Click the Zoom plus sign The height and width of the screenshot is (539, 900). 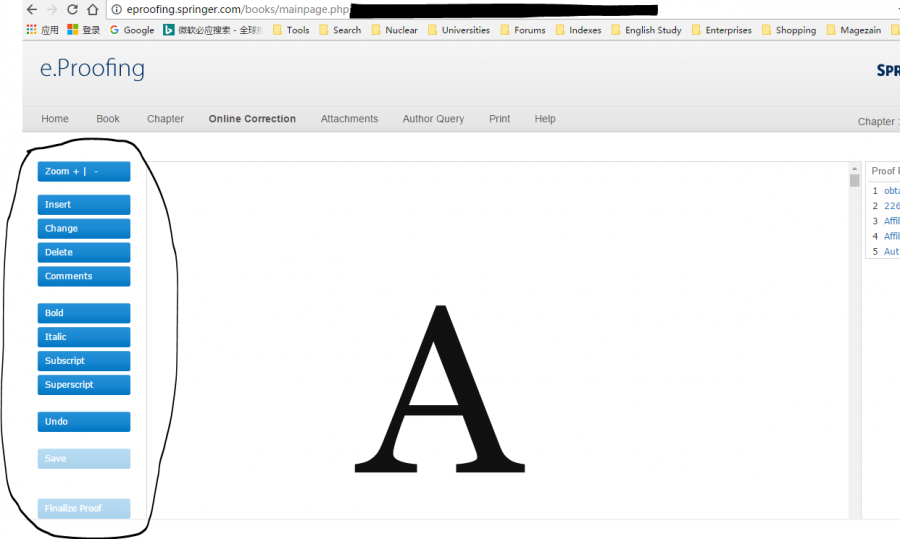(76, 172)
